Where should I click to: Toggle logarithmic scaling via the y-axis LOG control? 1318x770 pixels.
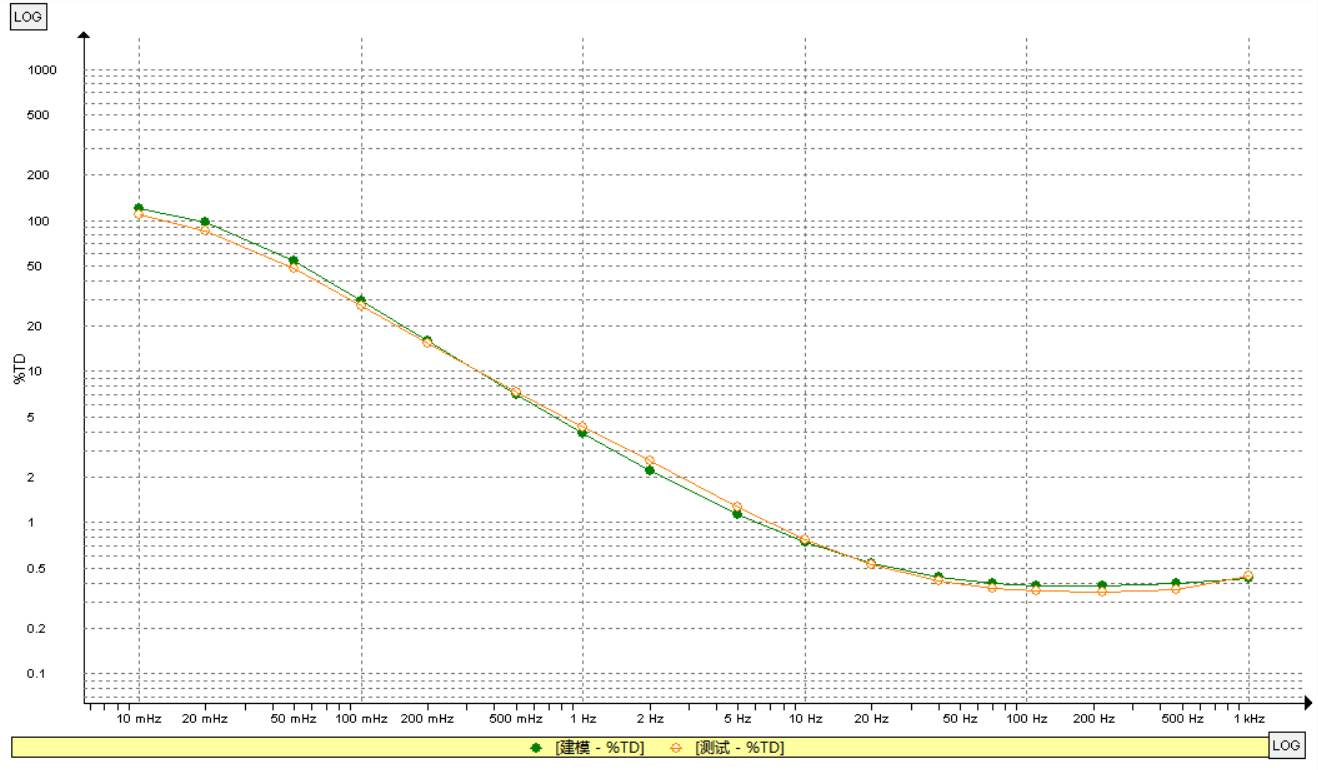pos(27,17)
